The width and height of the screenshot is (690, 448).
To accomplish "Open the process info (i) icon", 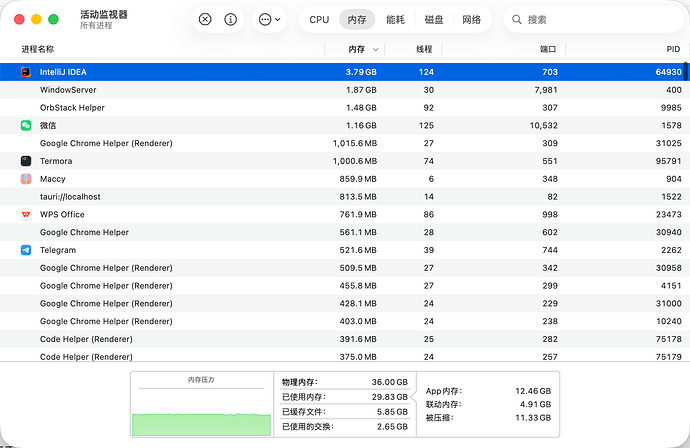I will (x=231, y=19).
